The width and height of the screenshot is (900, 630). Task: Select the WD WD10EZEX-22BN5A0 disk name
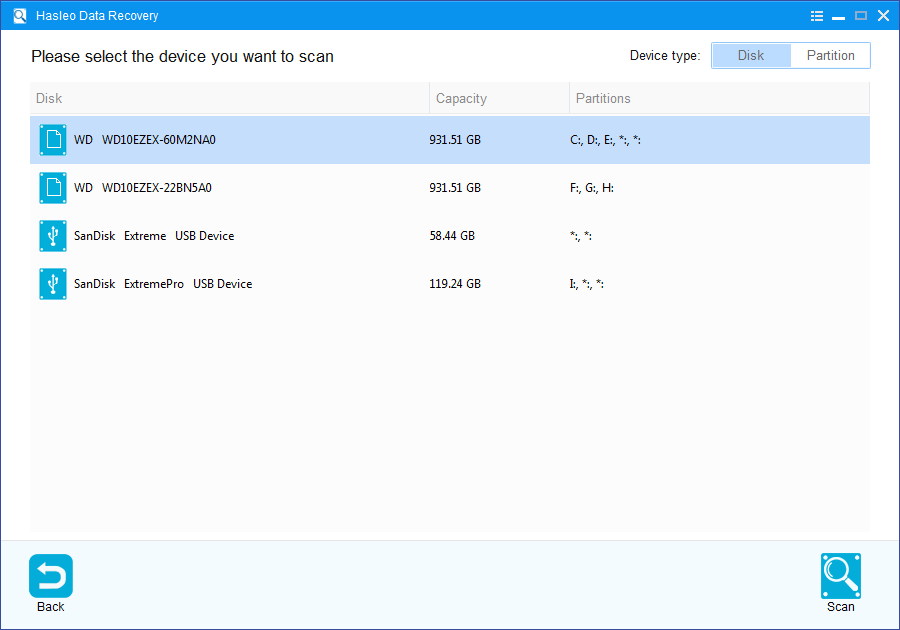tap(143, 188)
